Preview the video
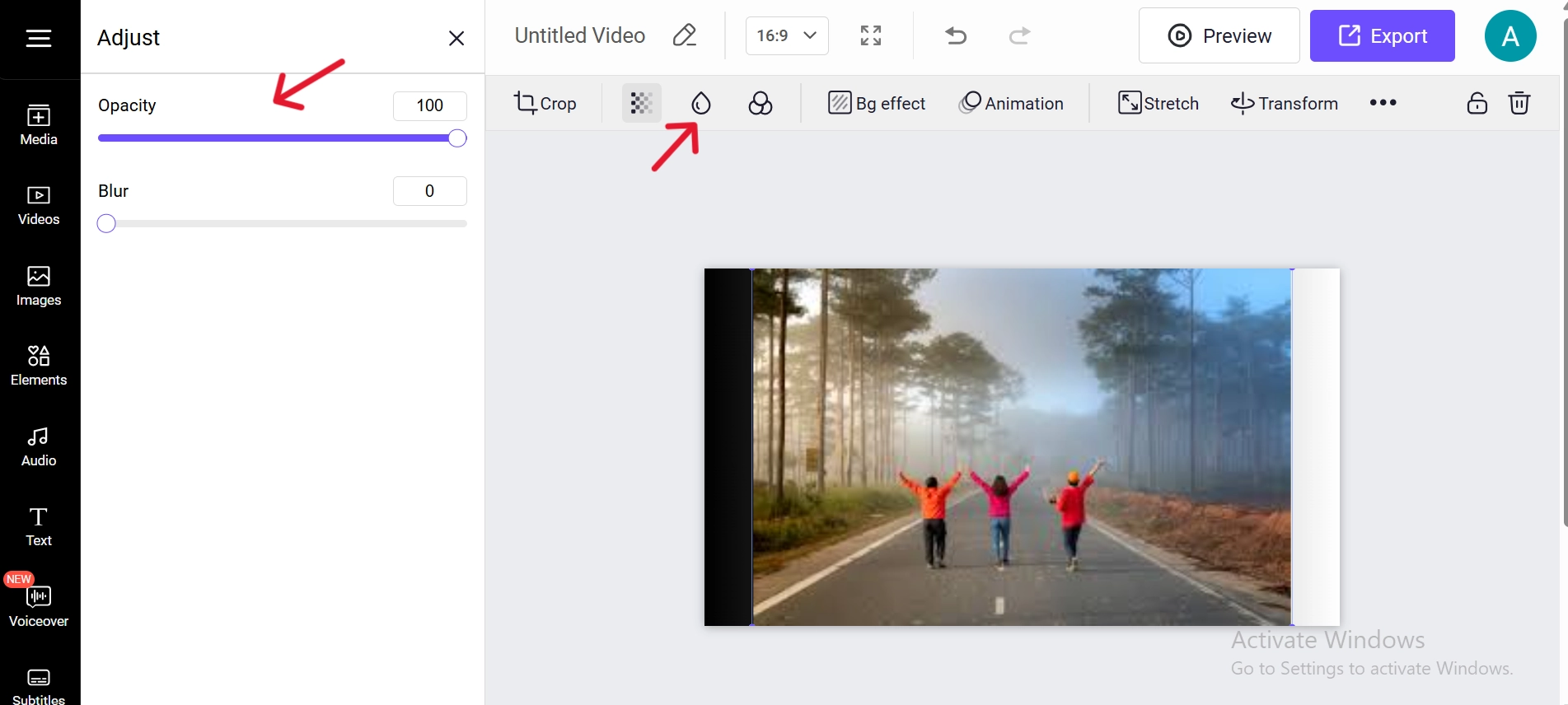The height and width of the screenshot is (705, 1568). (x=1219, y=35)
